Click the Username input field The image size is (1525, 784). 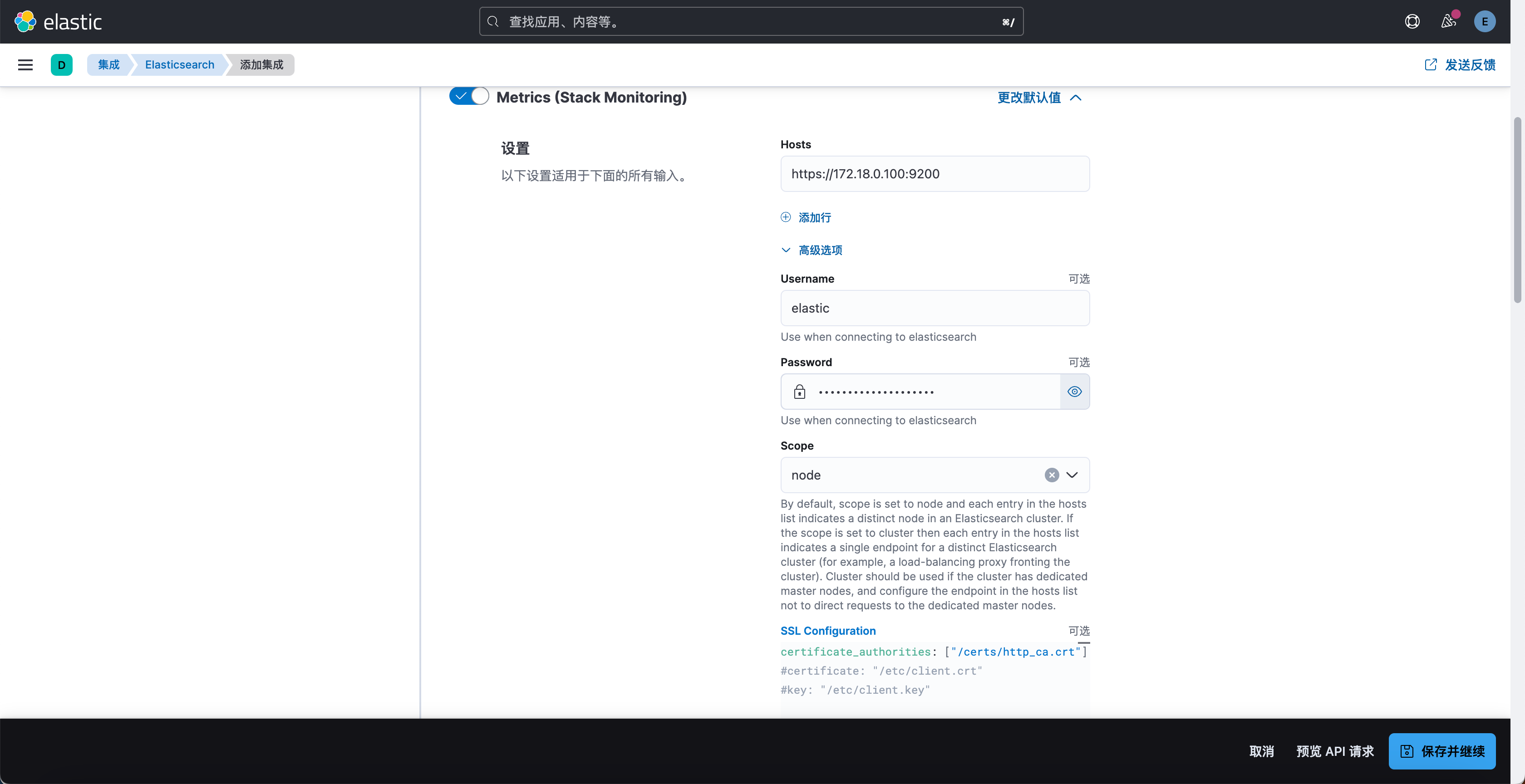tap(935, 308)
